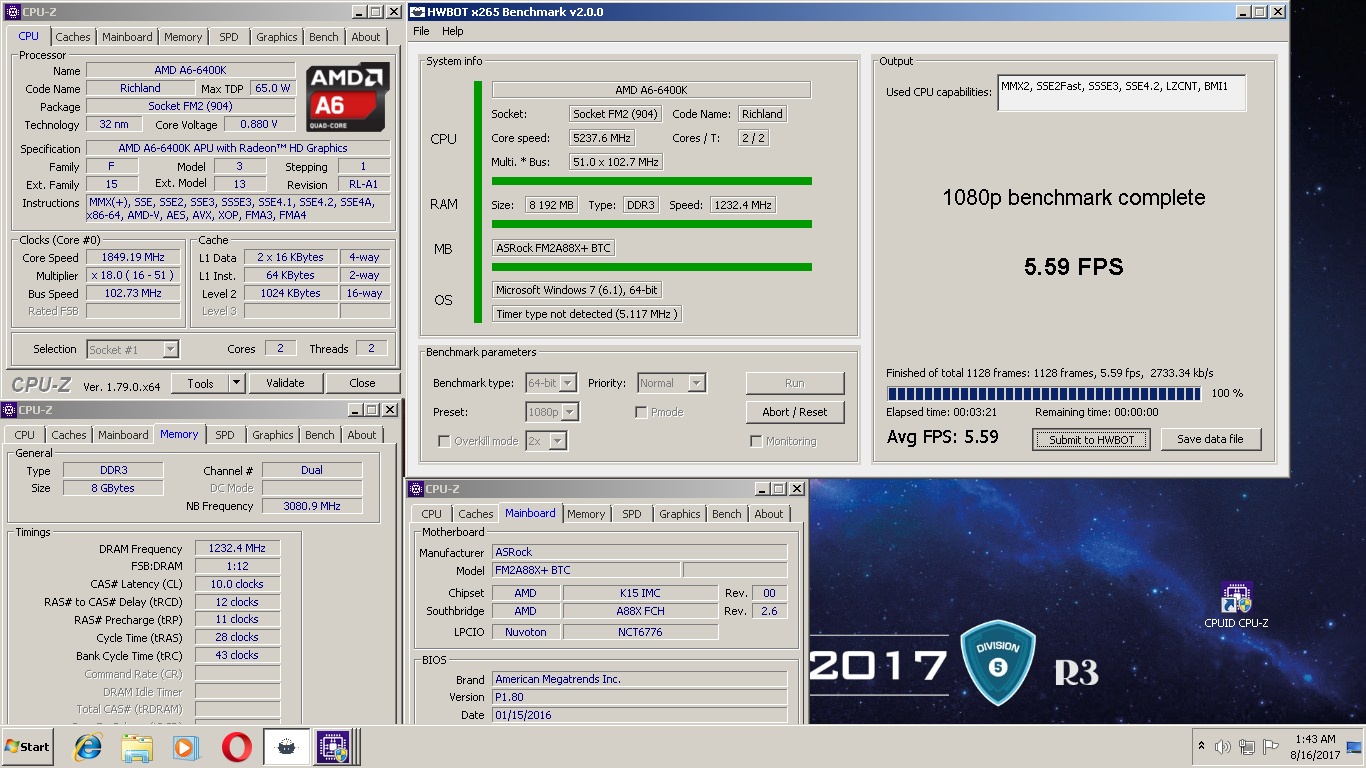Open Graphics tab in CPU-Z Mainboard window
1366x768 pixels.
[680, 514]
